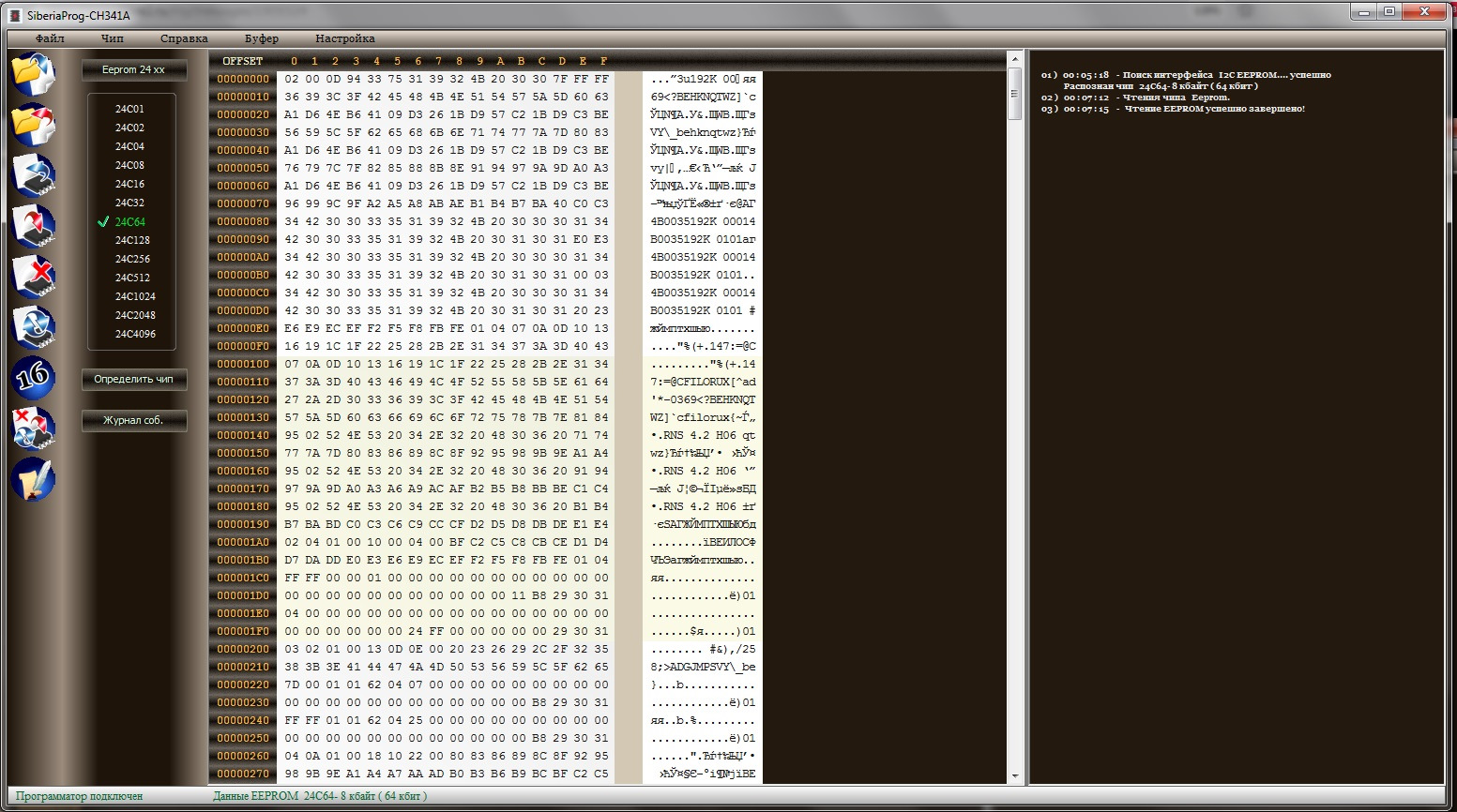
Task: Open the Справка menu
Action: (x=184, y=38)
